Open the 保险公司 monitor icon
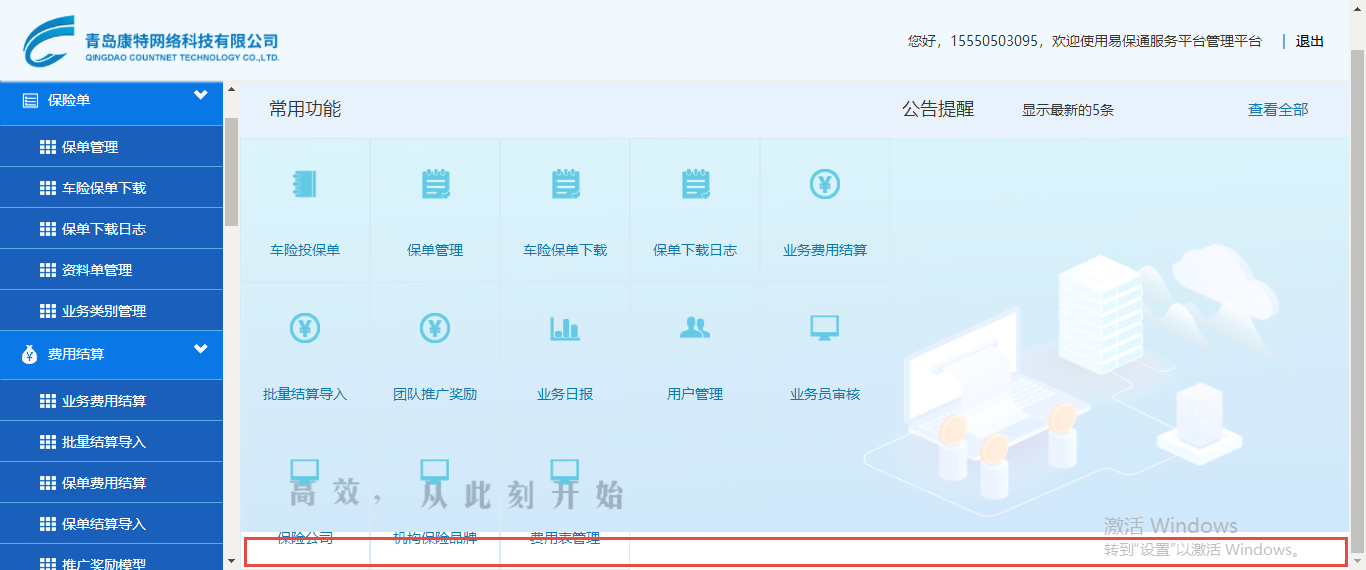This screenshot has width=1366, height=570. click(x=304, y=471)
